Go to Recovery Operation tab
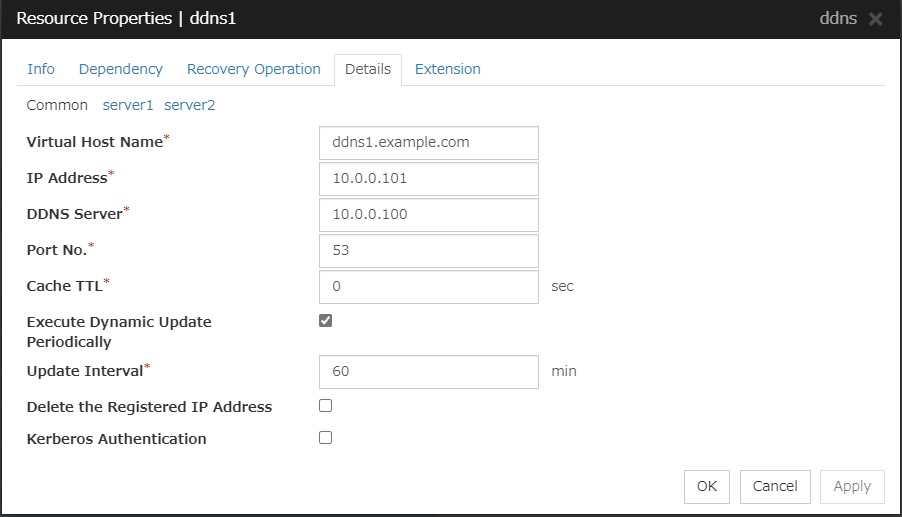 coord(253,69)
